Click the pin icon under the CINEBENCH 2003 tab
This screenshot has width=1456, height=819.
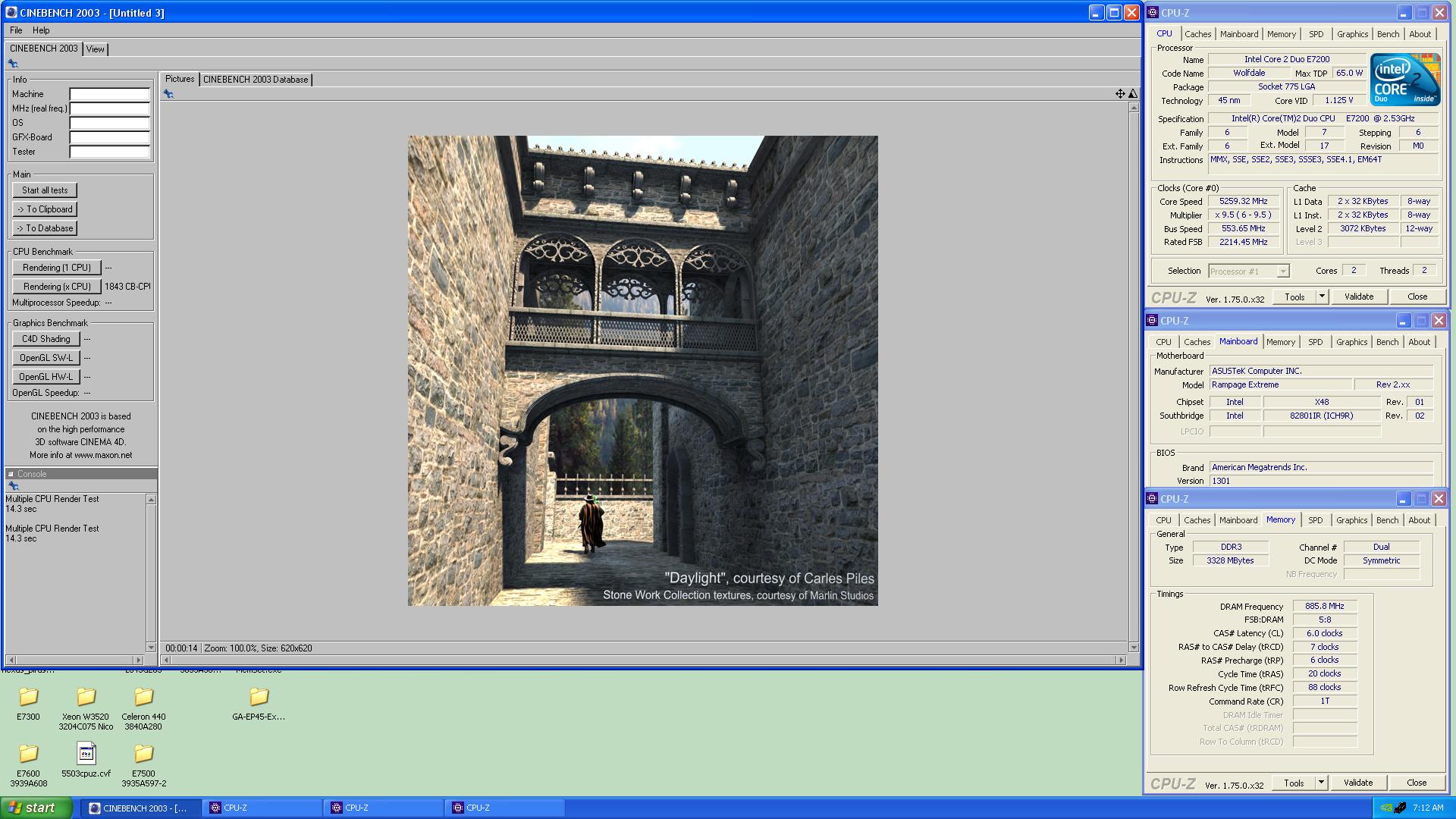(13, 64)
